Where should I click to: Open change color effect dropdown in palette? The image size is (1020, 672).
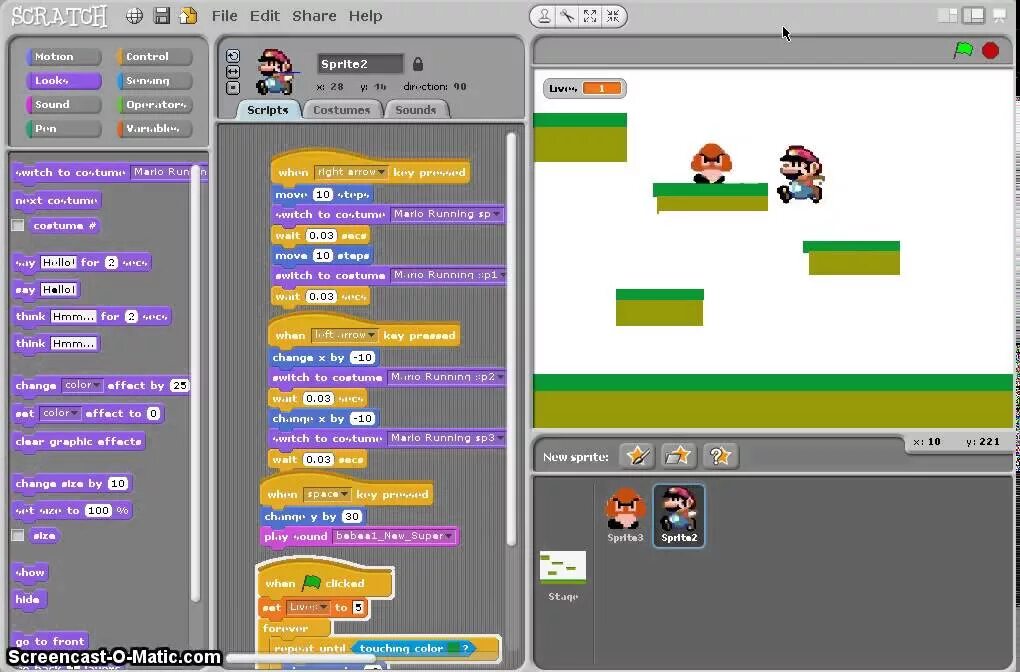[x=83, y=385]
